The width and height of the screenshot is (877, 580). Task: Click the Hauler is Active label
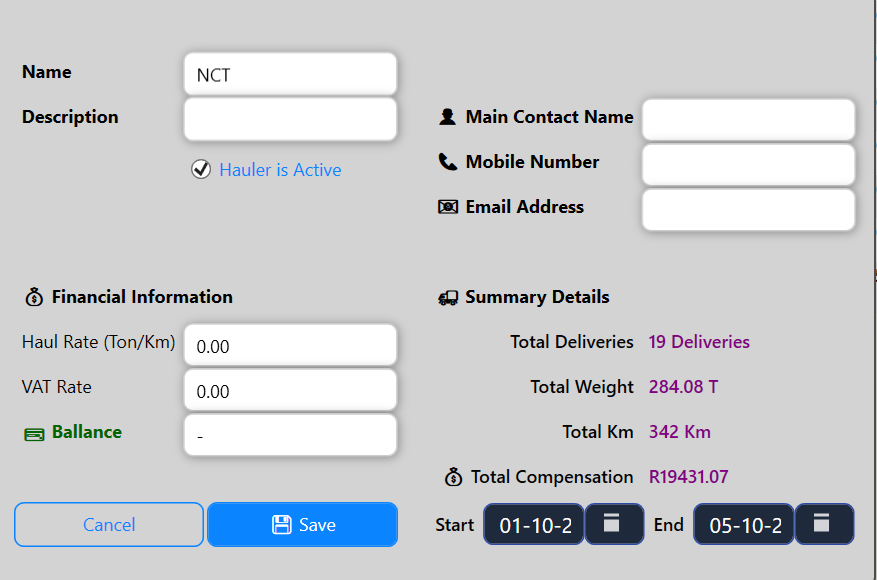click(280, 169)
